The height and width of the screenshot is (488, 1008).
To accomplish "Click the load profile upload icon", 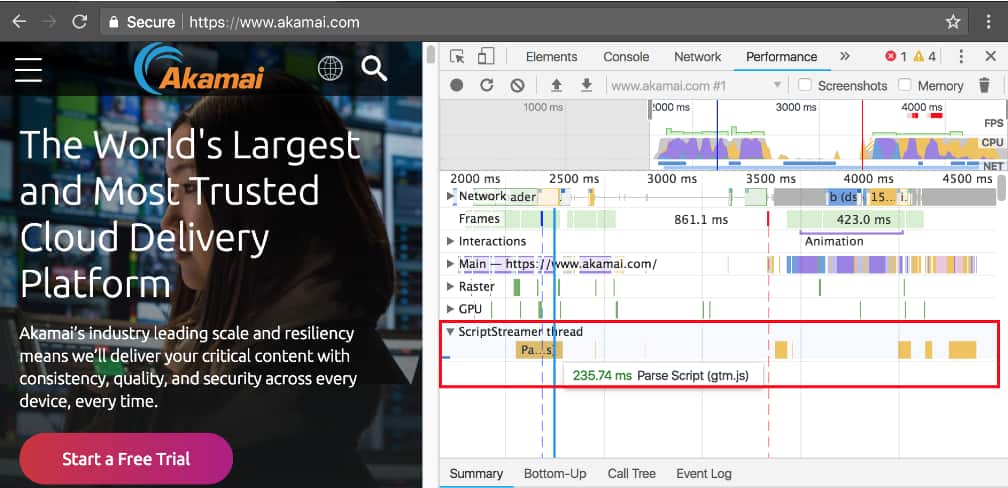I will coord(557,86).
